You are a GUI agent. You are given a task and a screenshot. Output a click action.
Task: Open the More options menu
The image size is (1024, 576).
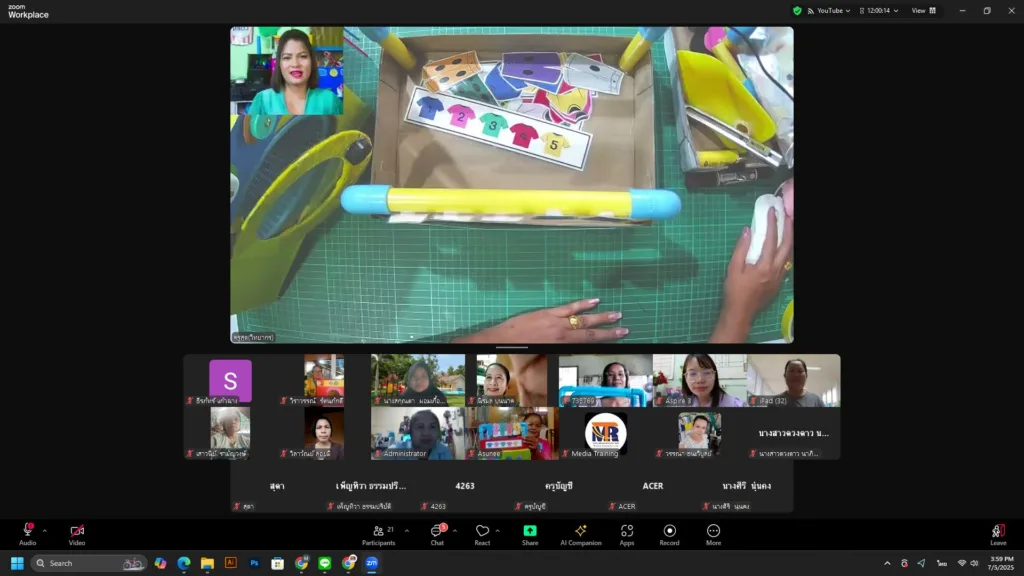[x=713, y=533]
